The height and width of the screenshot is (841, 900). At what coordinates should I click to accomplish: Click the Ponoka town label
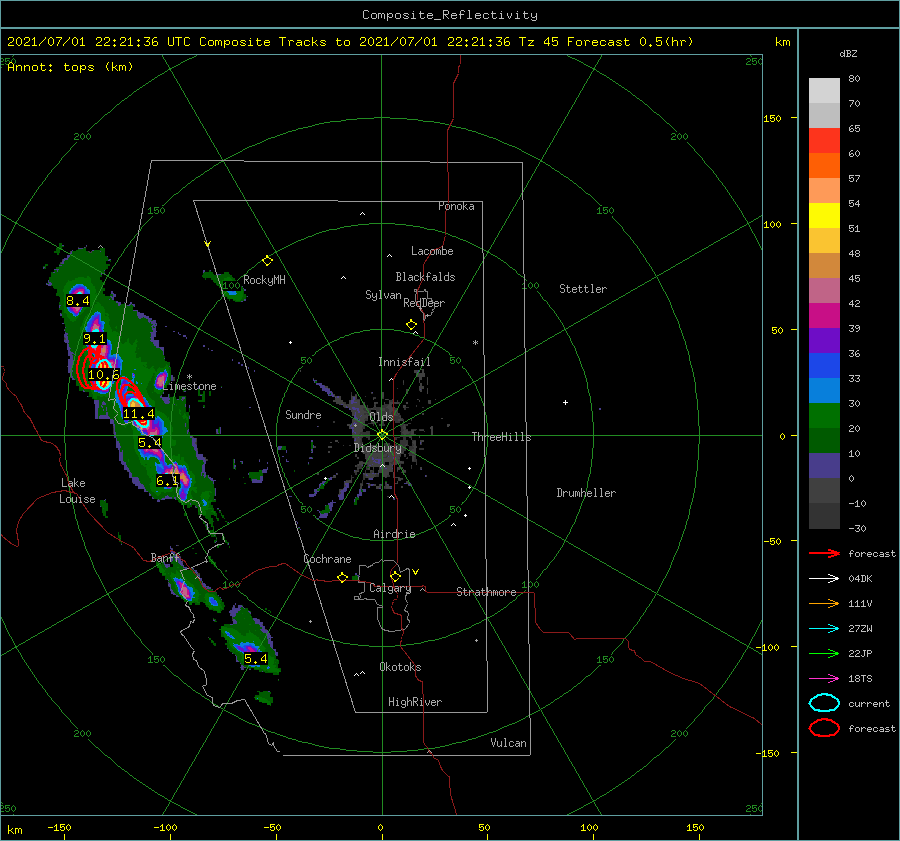click(x=456, y=206)
